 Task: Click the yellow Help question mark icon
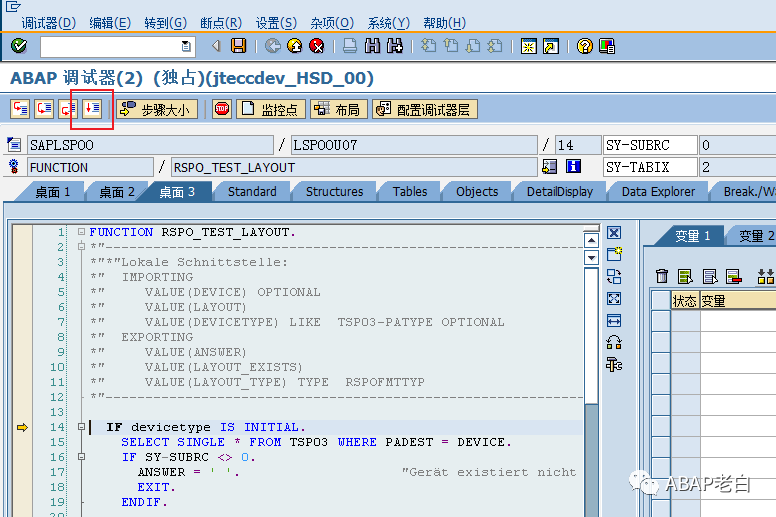584,46
